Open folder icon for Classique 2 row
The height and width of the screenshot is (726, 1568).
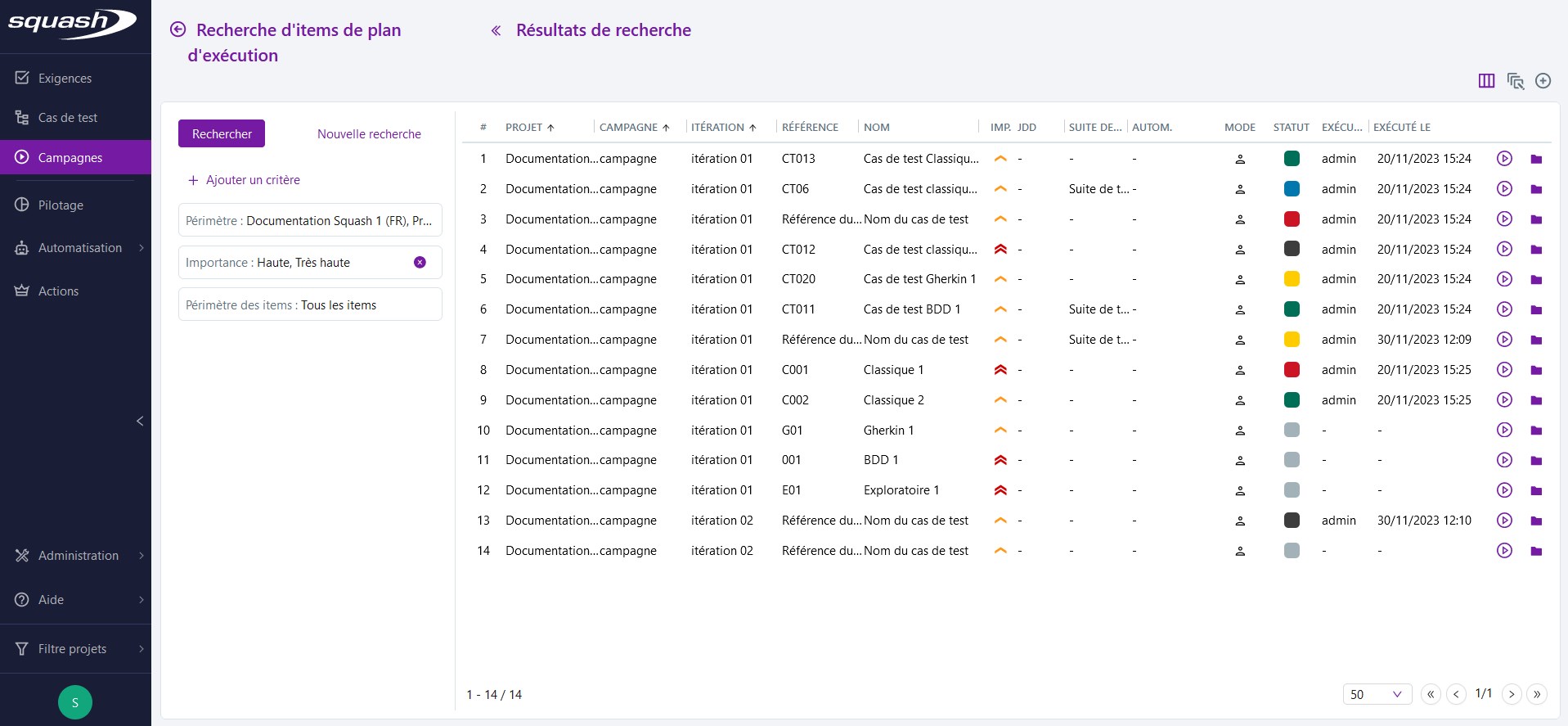1536,400
